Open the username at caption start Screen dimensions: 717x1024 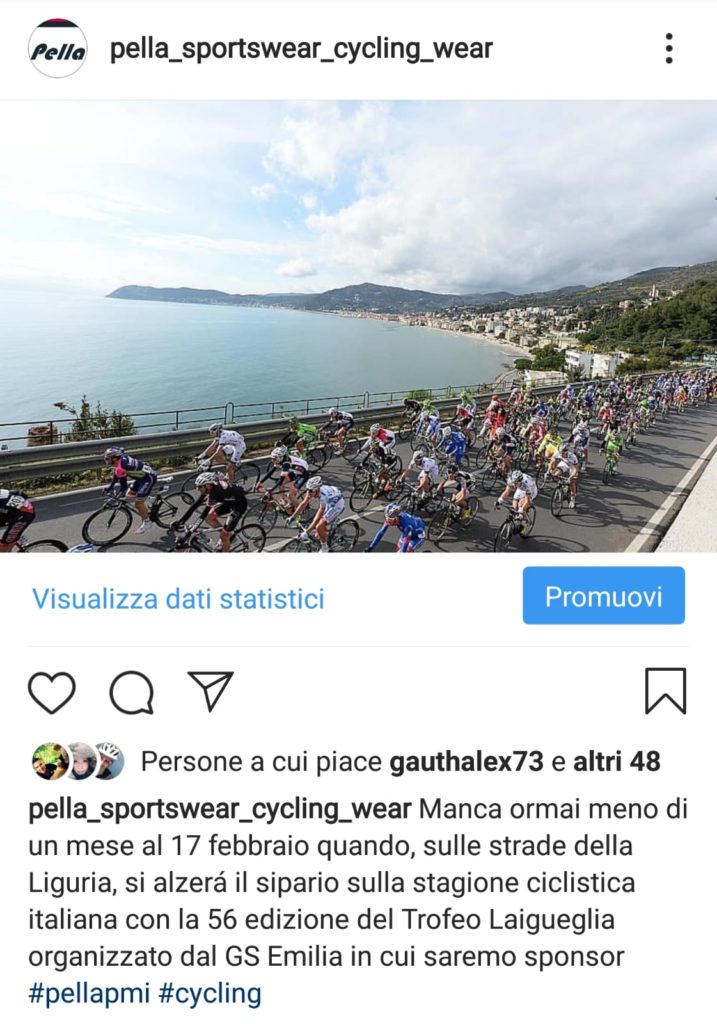click(x=219, y=810)
